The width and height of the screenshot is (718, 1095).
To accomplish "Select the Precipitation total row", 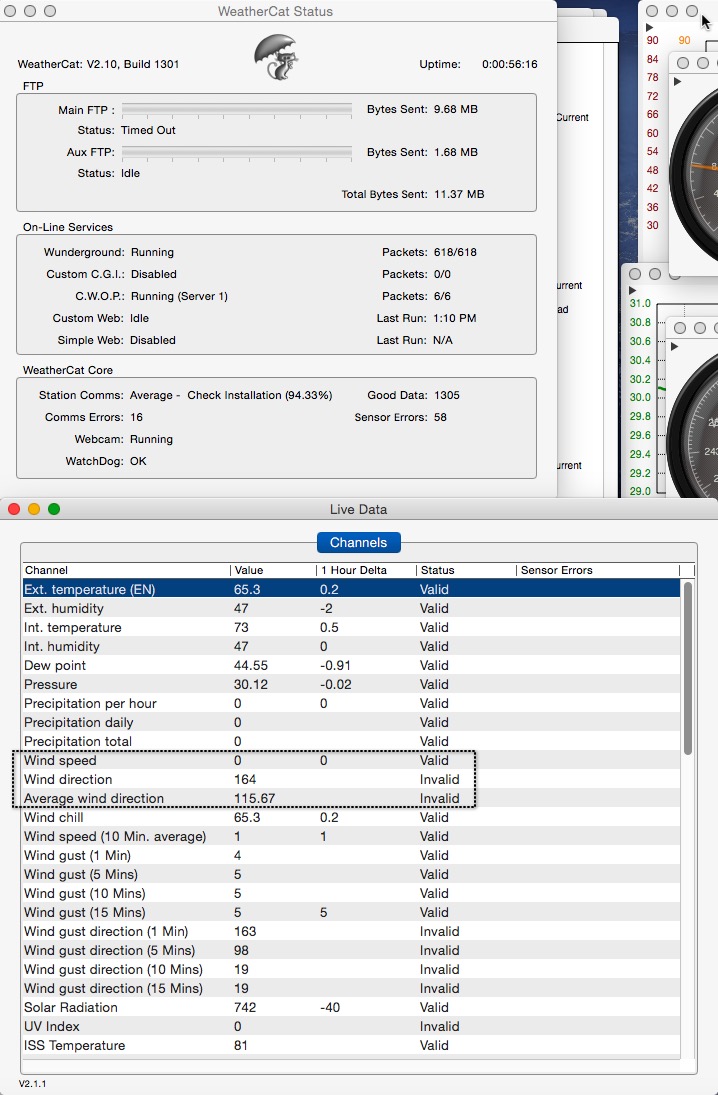I will (x=351, y=741).
